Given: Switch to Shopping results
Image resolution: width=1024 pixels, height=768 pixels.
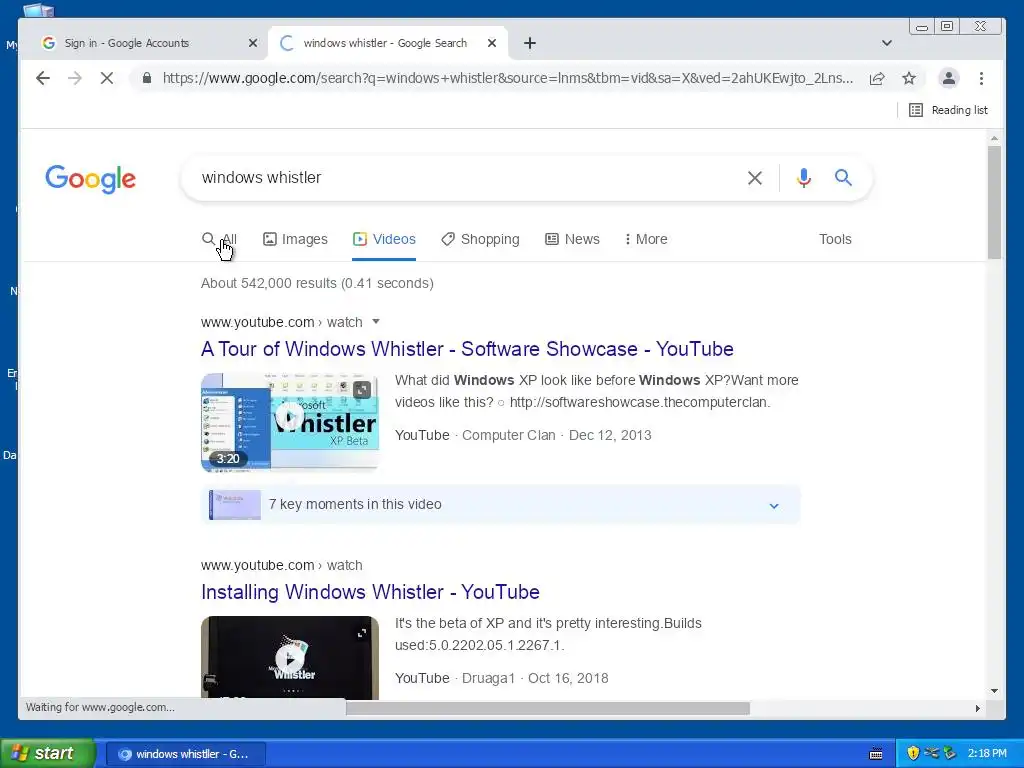Looking at the screenshot, I should 480,239.
